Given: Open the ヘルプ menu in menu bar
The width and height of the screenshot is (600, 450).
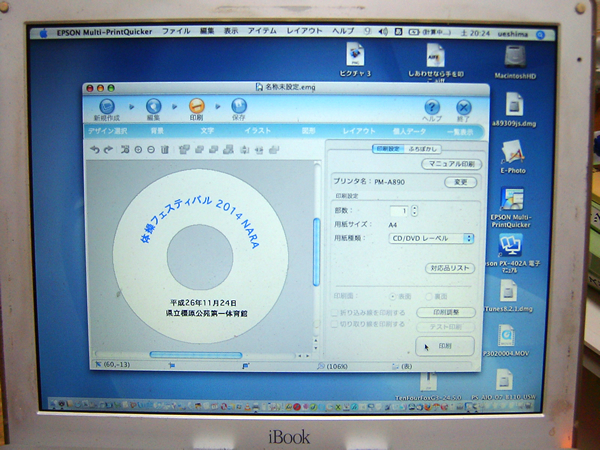Looking at the screenshot, I should [343, 31].
